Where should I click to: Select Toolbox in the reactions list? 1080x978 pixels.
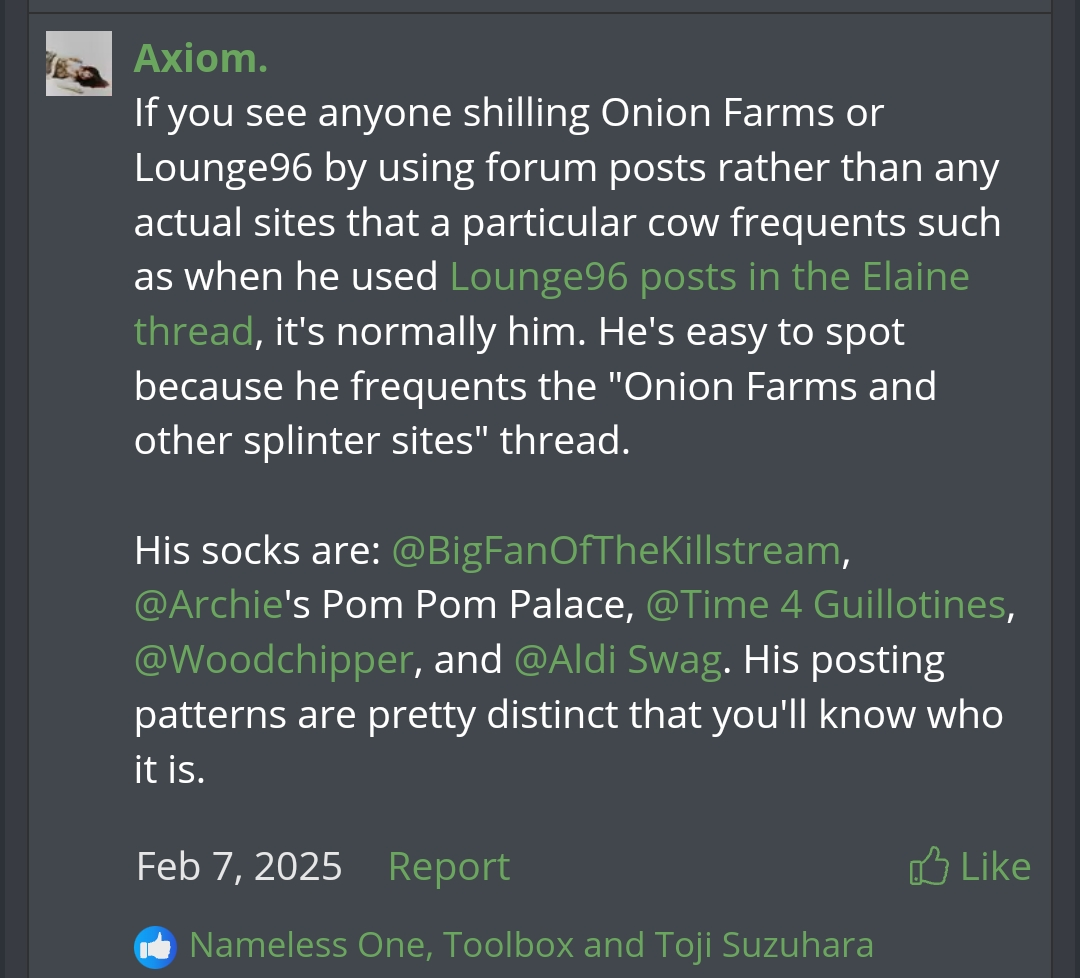click(509, 945)
